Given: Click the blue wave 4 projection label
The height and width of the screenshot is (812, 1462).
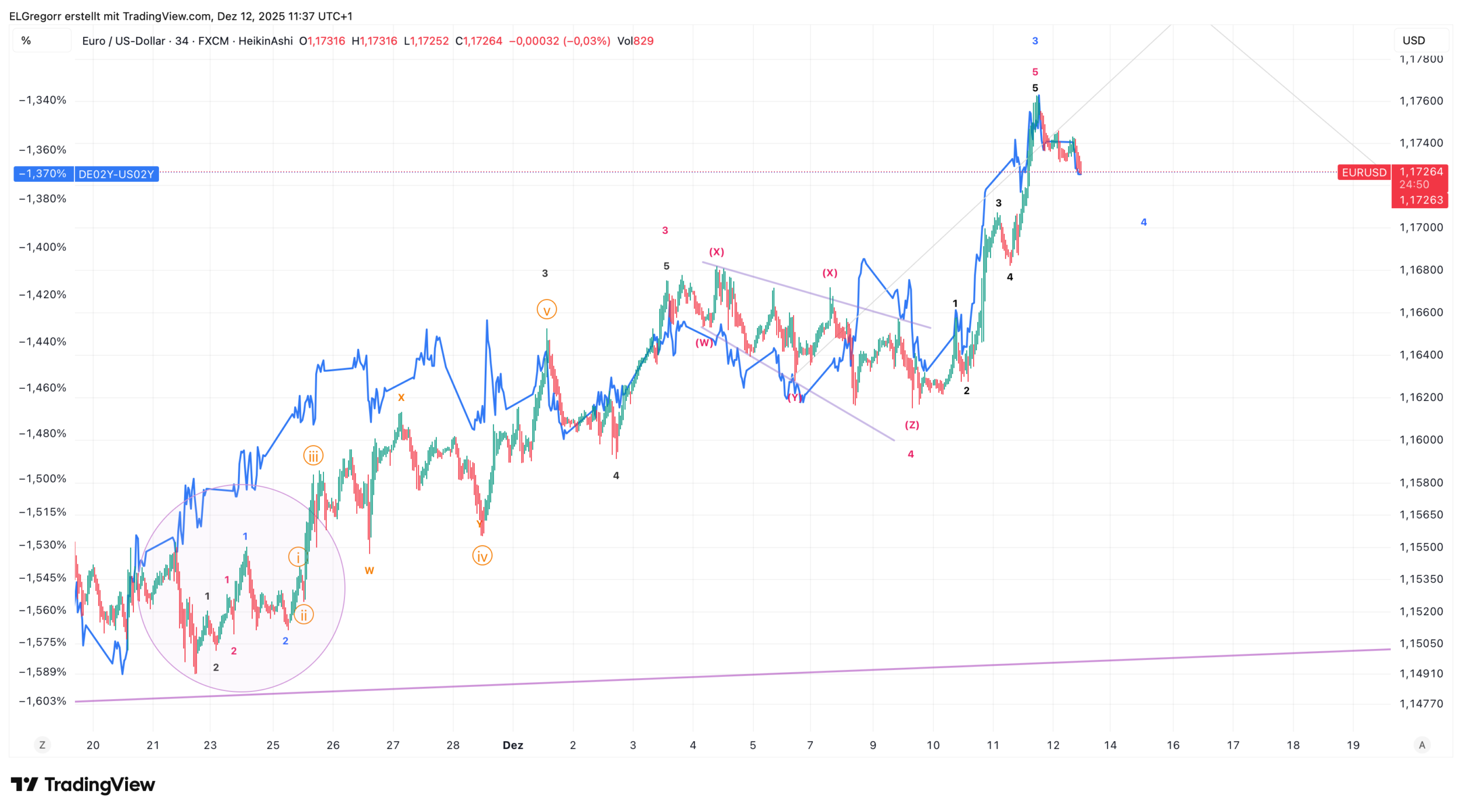Looking at the screenshot, I should point(1144,222).
